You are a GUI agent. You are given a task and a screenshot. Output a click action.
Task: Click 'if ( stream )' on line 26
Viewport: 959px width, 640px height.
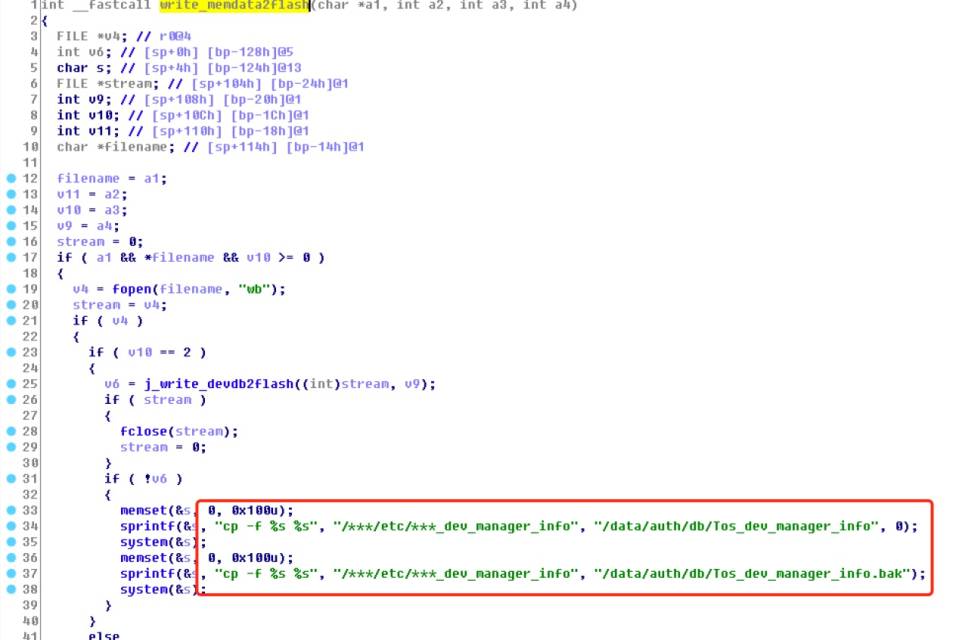(x=155, y=400)
